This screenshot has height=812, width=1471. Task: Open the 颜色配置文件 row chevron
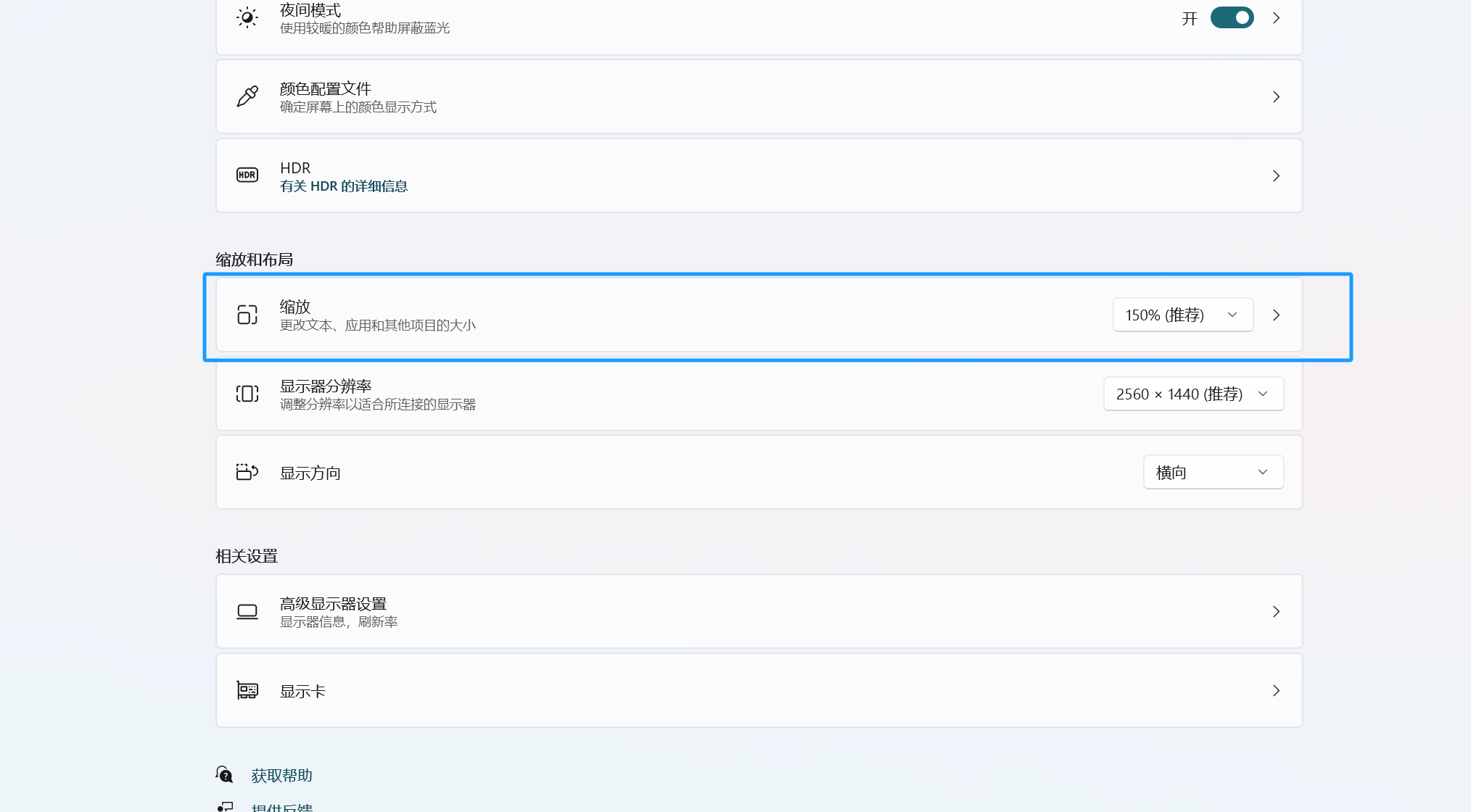(x=1276, y=97)
